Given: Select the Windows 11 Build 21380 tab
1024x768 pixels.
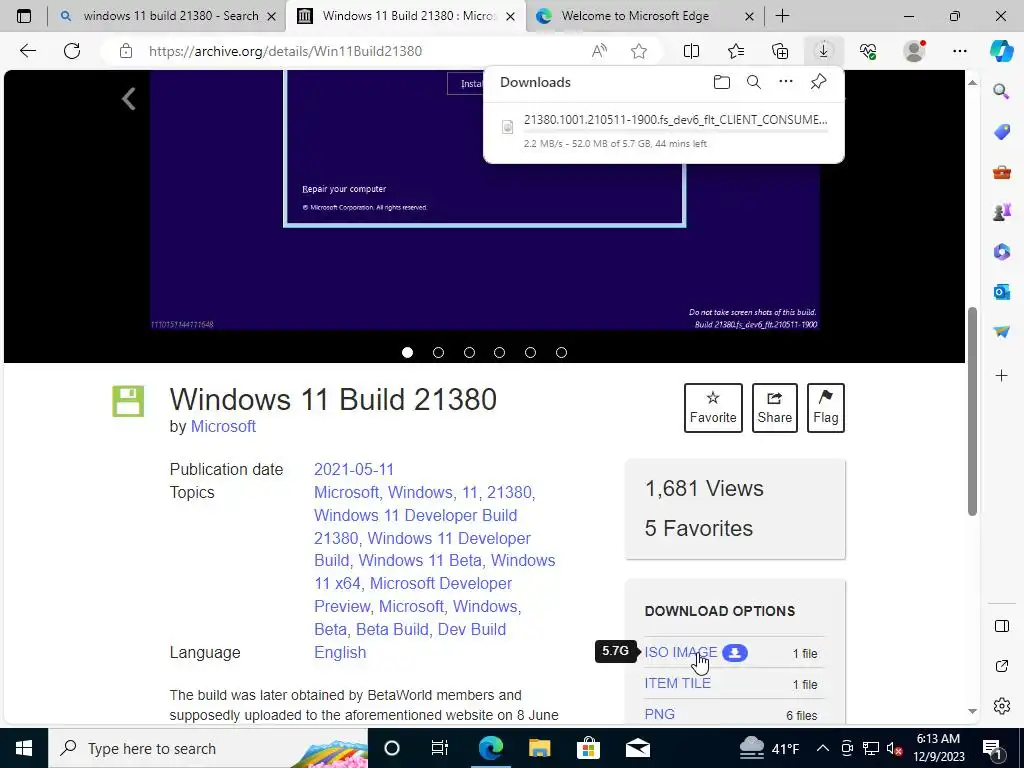Looking at the screenshot, I should [406, 16].
